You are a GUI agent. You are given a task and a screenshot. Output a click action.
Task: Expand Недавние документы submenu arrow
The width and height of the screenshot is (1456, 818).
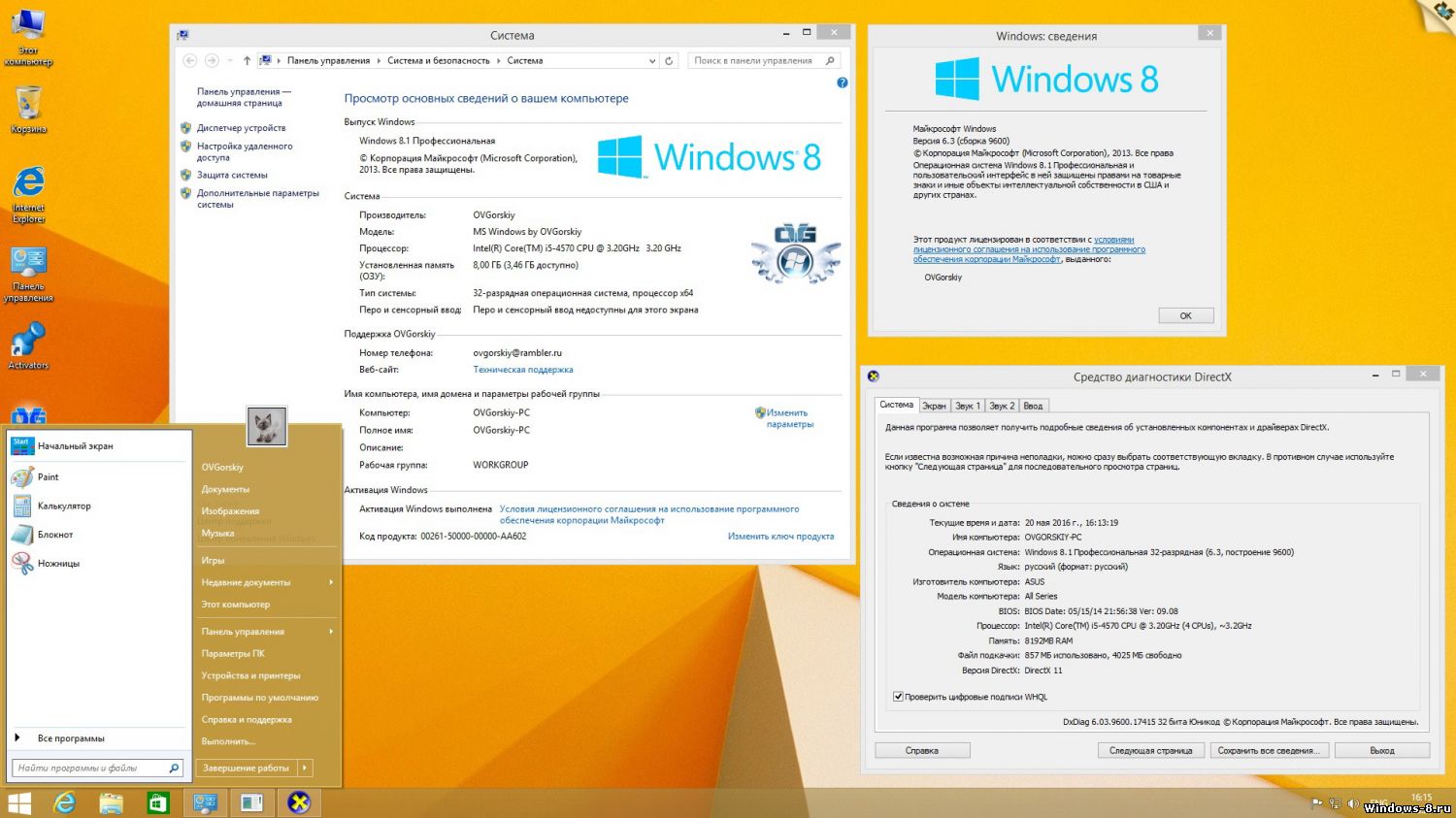pyautogui.click(x=331, y=582)
